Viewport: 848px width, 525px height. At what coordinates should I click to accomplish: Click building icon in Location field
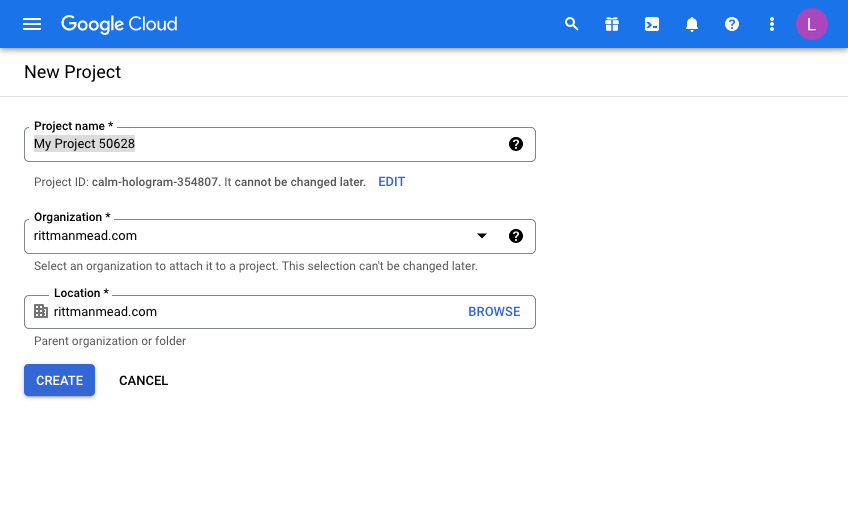pos(41,311)
